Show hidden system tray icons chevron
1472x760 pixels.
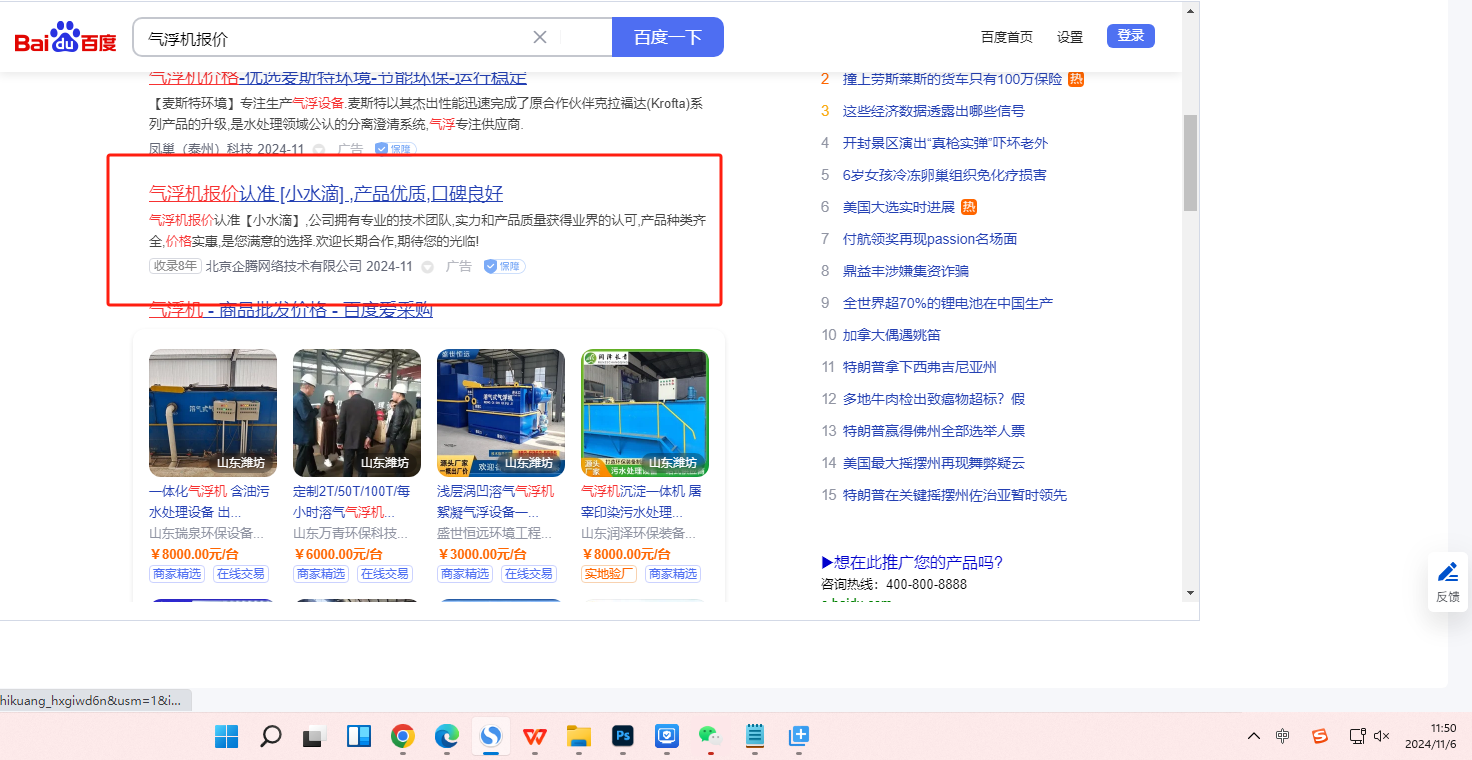coord(1253,736)
